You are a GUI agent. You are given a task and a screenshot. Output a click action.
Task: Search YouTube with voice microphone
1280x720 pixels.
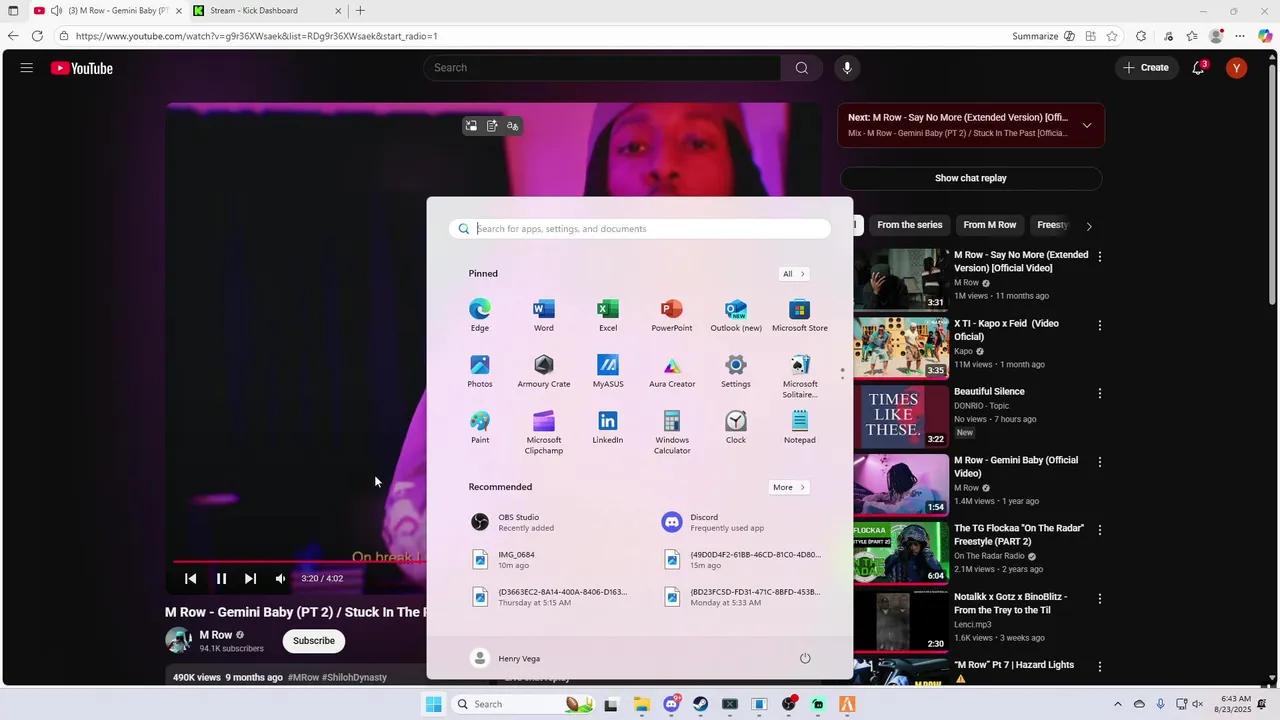point(847,68)
